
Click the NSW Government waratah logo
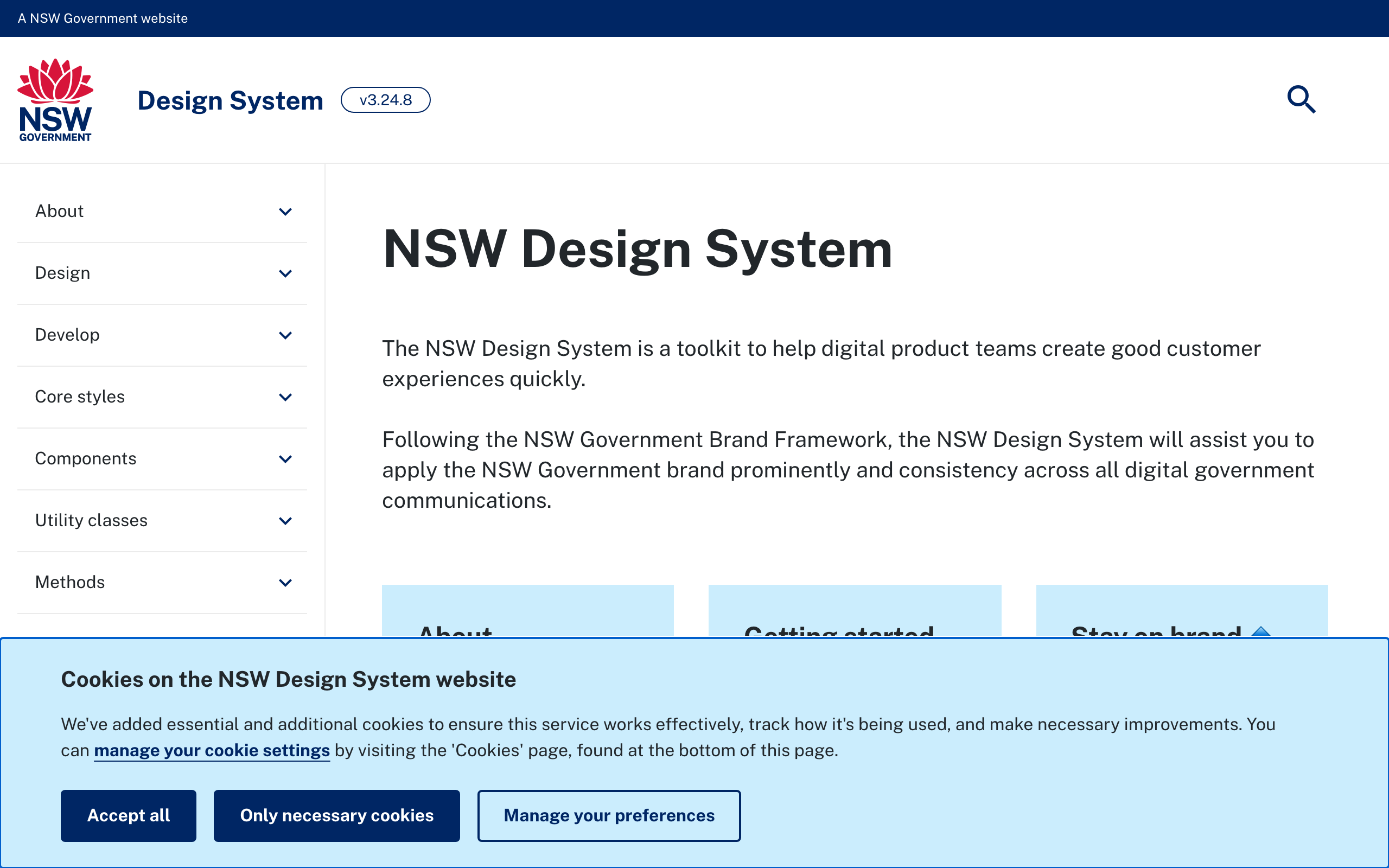tap(55, 100)
